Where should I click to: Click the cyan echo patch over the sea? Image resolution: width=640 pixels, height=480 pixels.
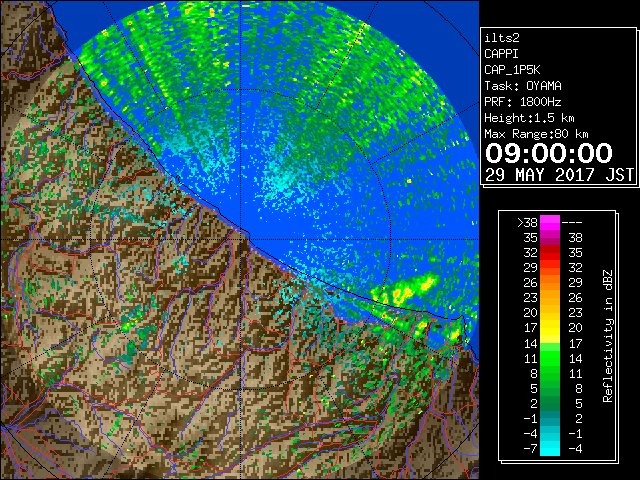point(282,180)
